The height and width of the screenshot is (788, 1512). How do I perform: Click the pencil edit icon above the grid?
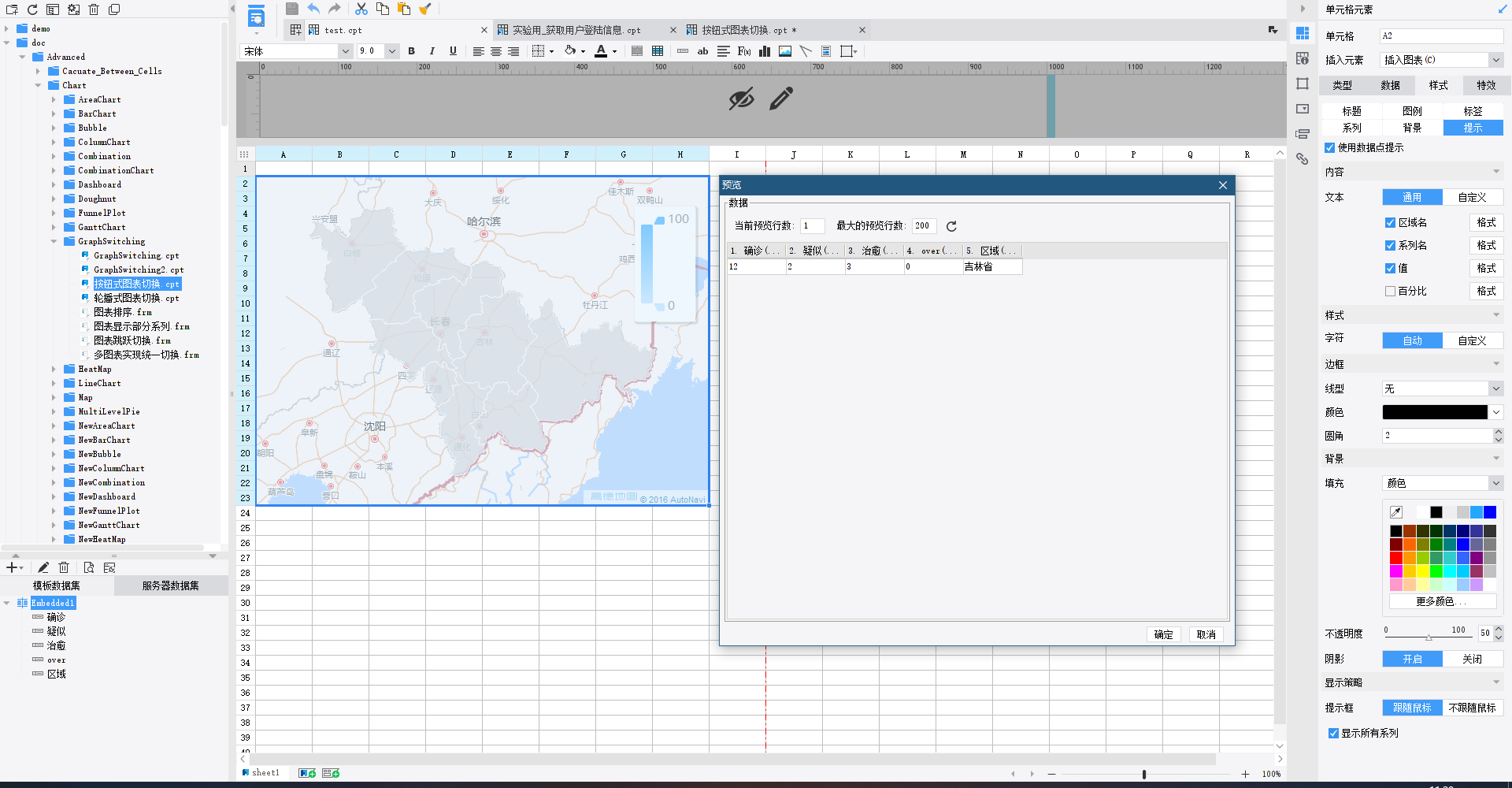point(781,98)
